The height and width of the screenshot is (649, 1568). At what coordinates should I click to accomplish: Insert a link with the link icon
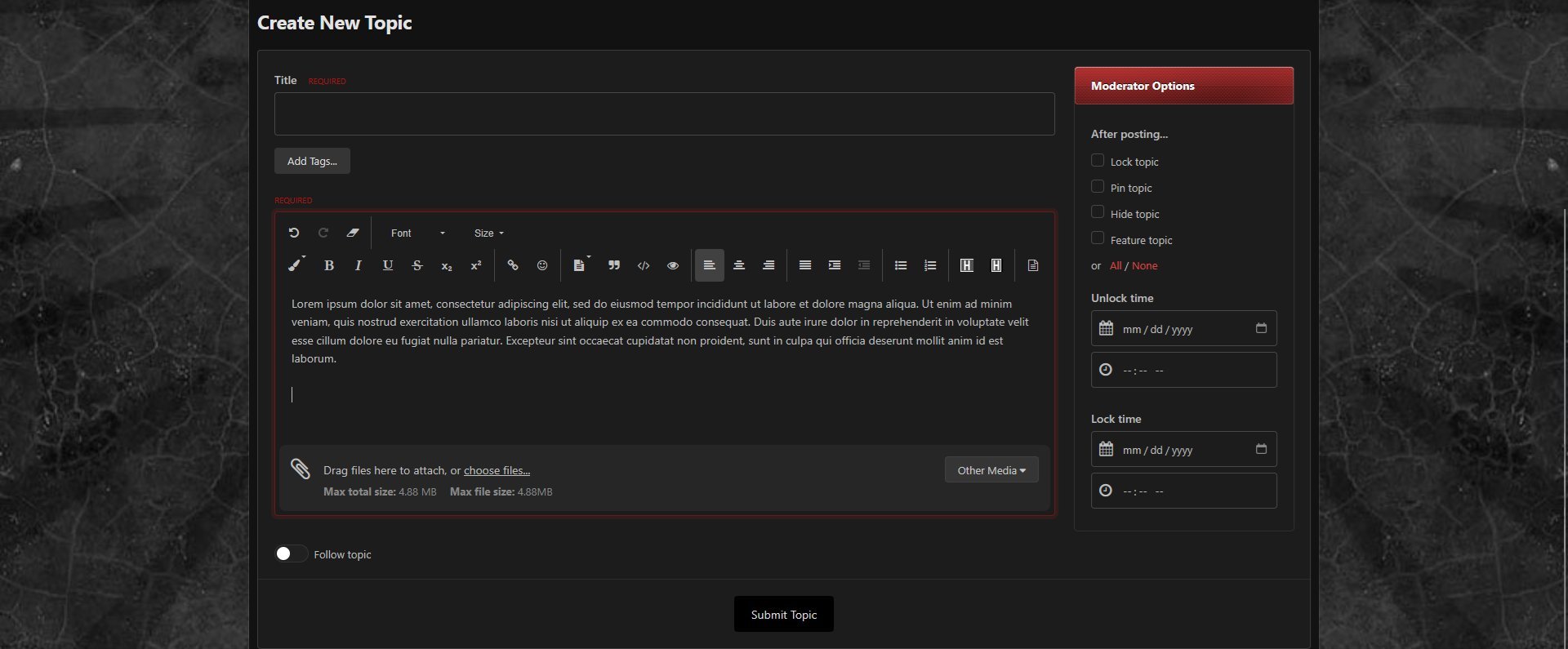(513, 265)
